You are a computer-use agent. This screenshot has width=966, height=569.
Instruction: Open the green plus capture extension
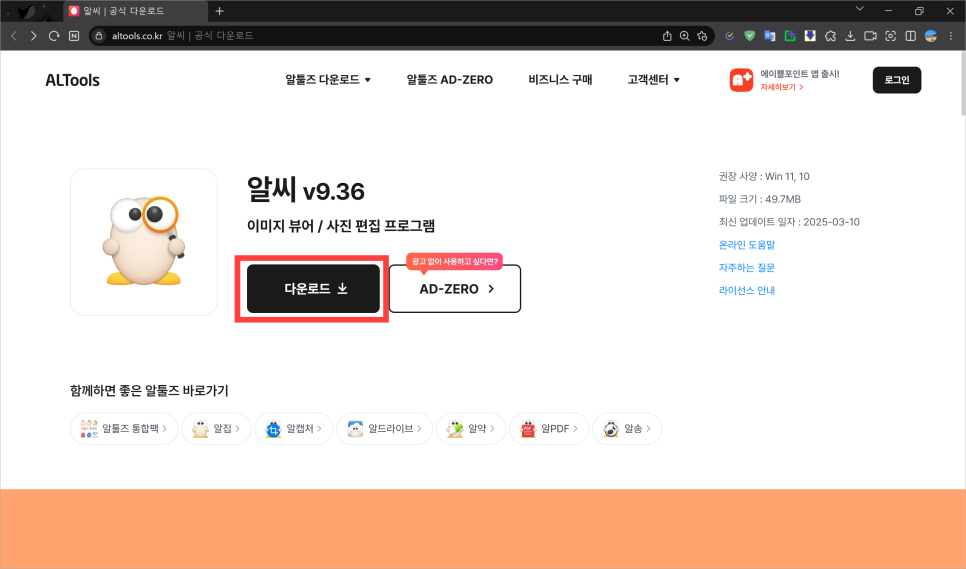[x=790, y=36]
